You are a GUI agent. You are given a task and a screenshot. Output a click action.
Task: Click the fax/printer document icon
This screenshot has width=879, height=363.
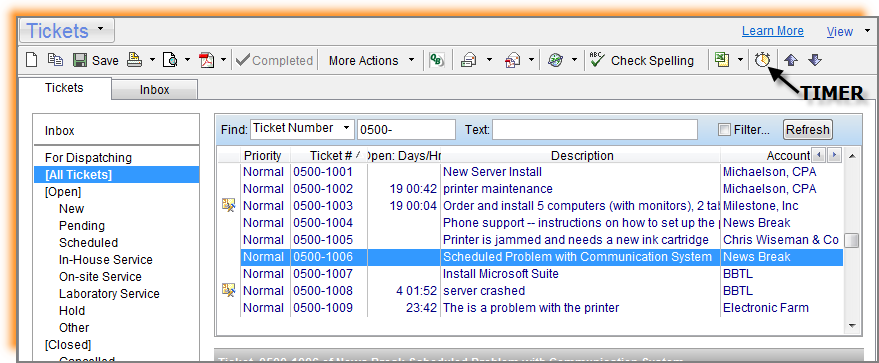[x=469, y=60]
